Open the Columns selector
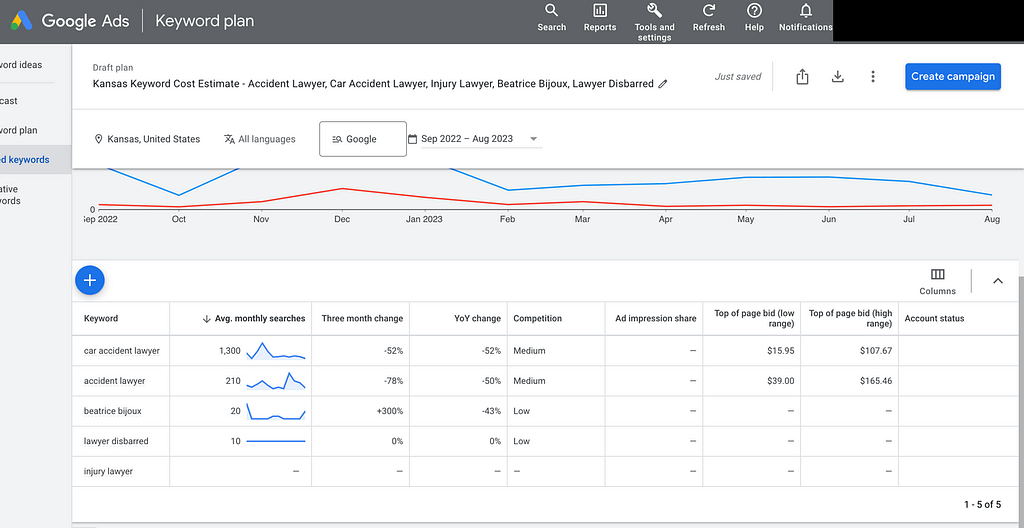This screenshot has width=1024, height=528. coord(937,281)
